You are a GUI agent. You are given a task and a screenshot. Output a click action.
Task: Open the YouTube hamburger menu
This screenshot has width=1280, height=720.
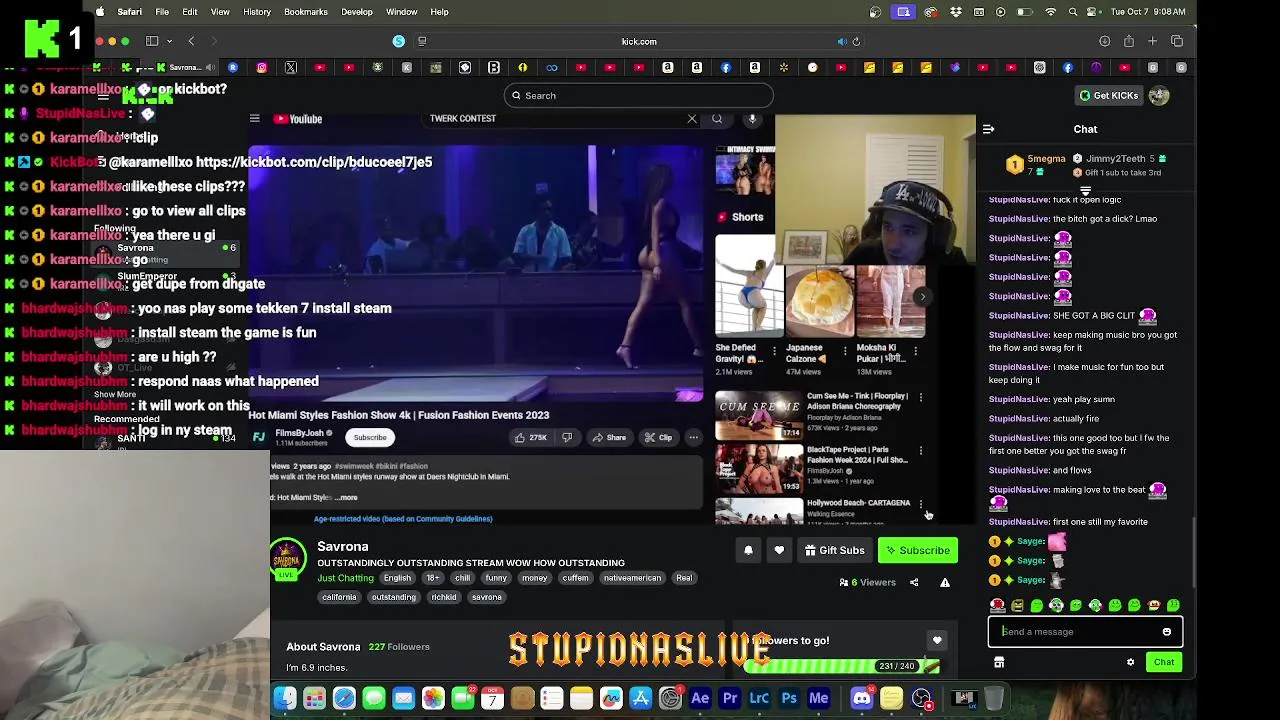(254, 119)
